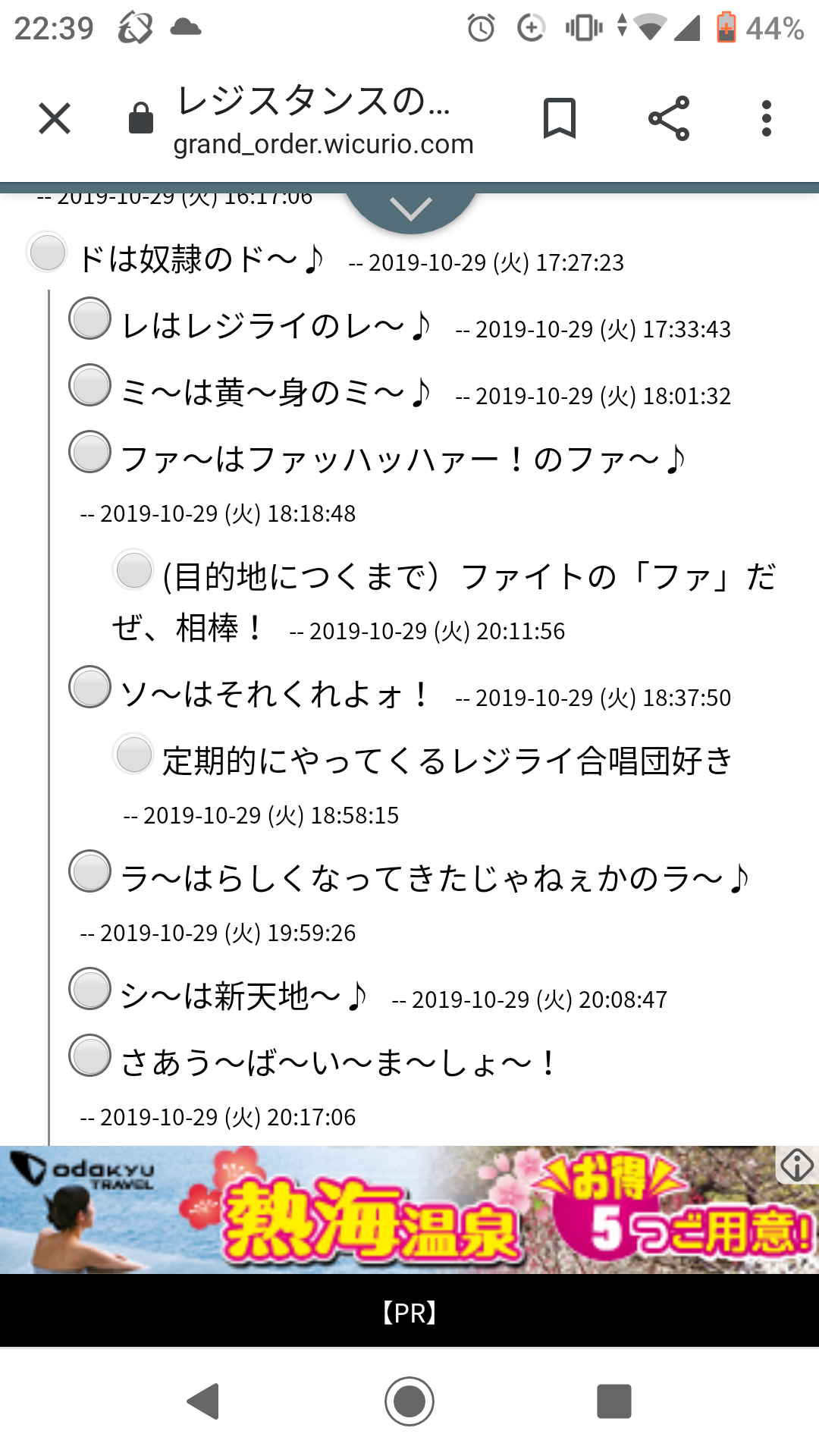Close the browser custom tab
819x1456 pixels.
pos(55,119)
